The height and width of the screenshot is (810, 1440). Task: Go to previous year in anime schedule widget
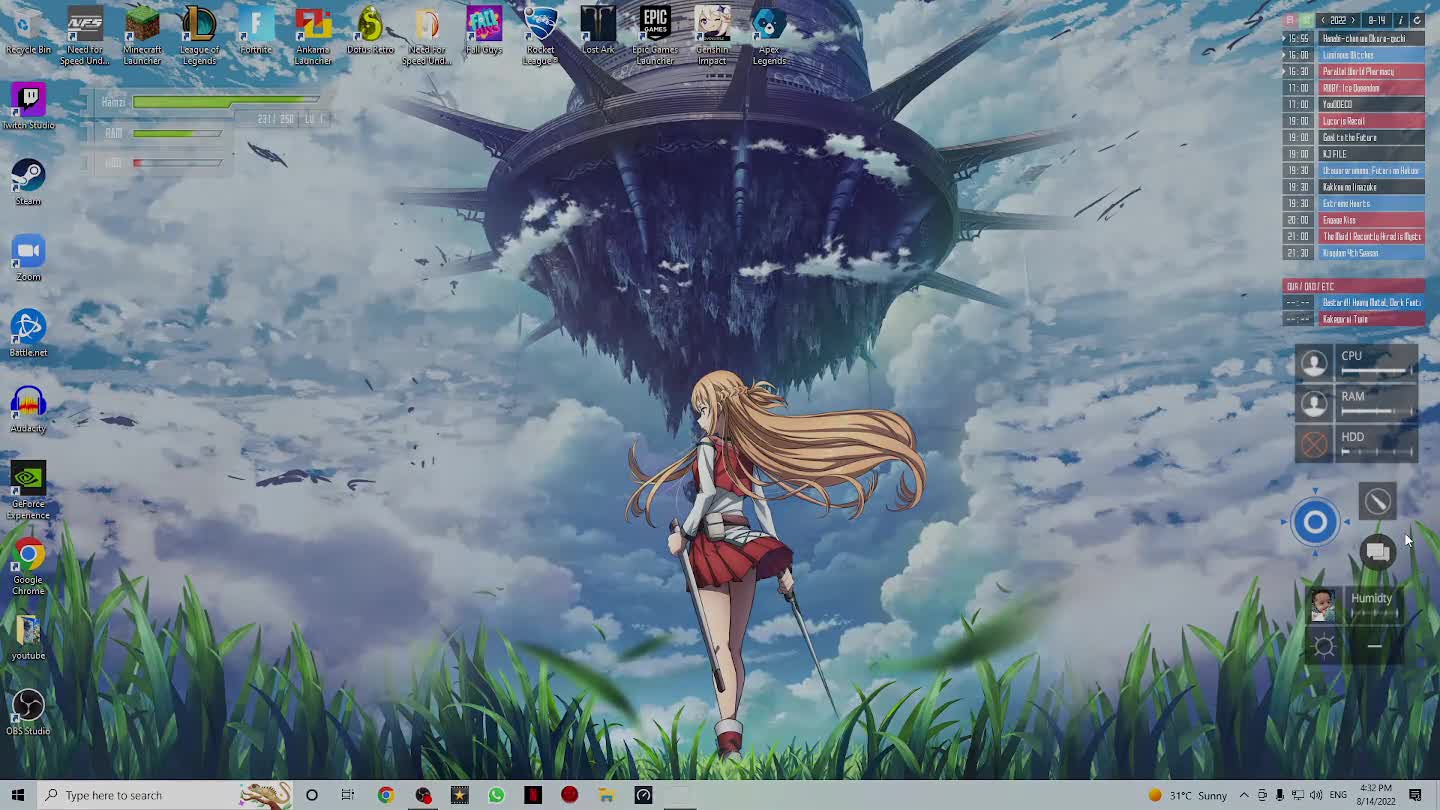[x=1323, y=20]
